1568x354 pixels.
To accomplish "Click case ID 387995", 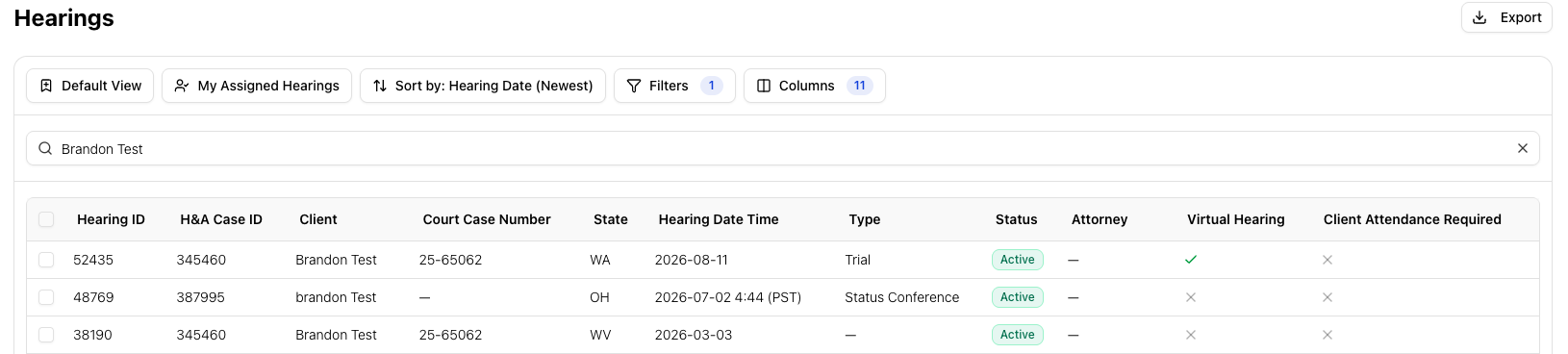I will click(200, 297).
